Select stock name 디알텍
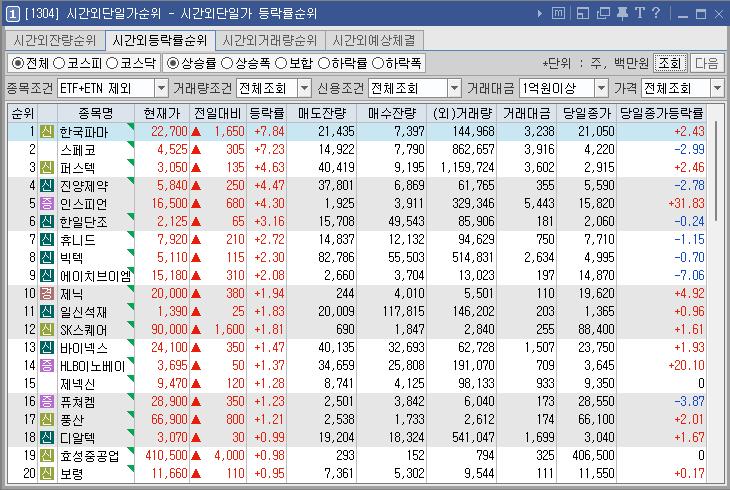Viewport: 730px width, 490px height. (x=78, y=438)
